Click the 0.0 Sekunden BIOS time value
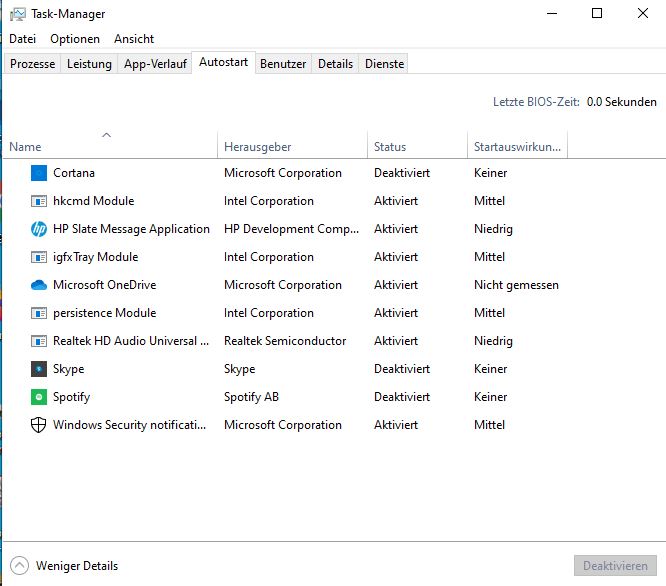666x586 pixels. 621,102
